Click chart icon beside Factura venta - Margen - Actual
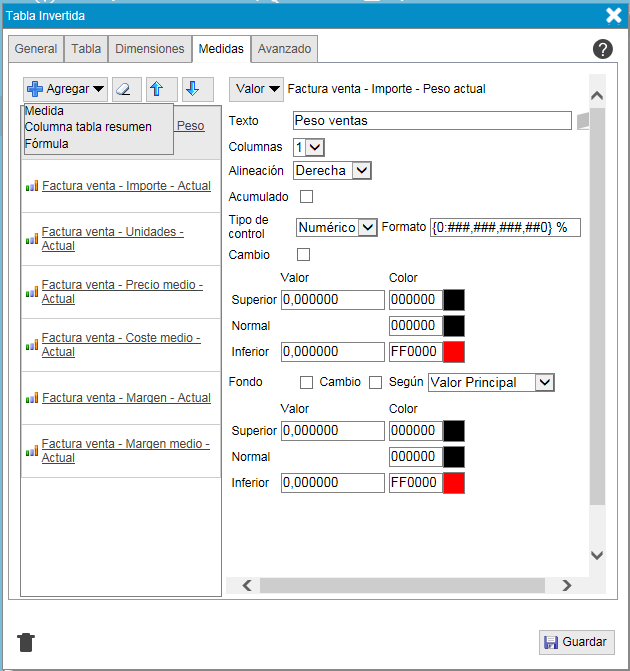This screenshot has height=671, width=630. coord(32,398)
